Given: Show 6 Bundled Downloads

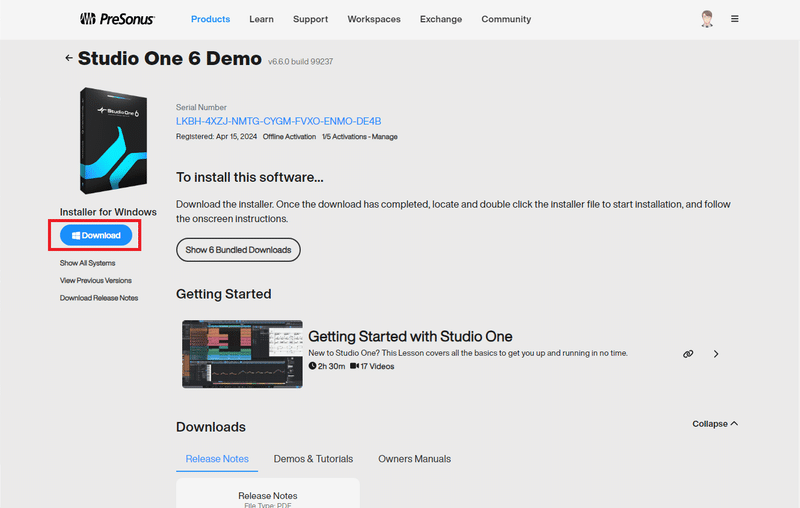Looking at the screenshot, I should click(x=238, y=250).
